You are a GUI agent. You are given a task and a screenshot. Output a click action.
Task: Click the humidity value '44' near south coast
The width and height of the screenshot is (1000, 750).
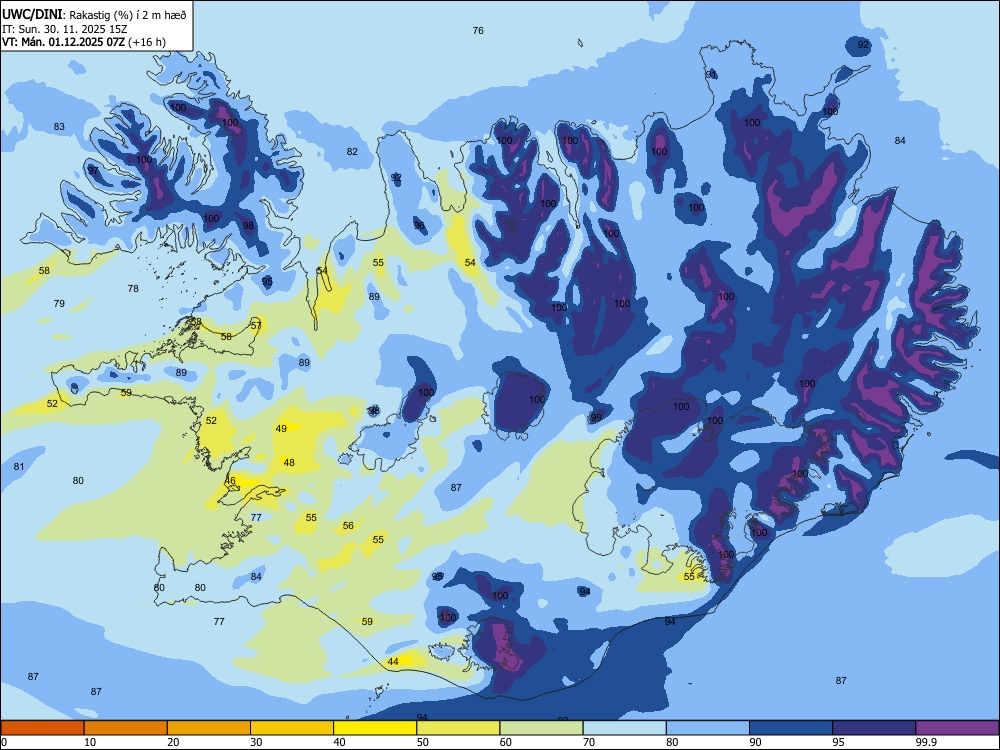click(393, 662)
